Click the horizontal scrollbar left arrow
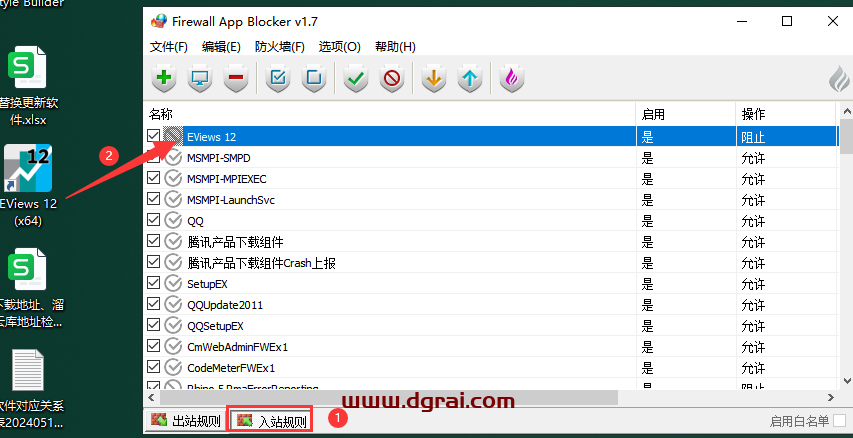This screenshot has height=438, width=853. pyautogui.click(x=151, y=398)
